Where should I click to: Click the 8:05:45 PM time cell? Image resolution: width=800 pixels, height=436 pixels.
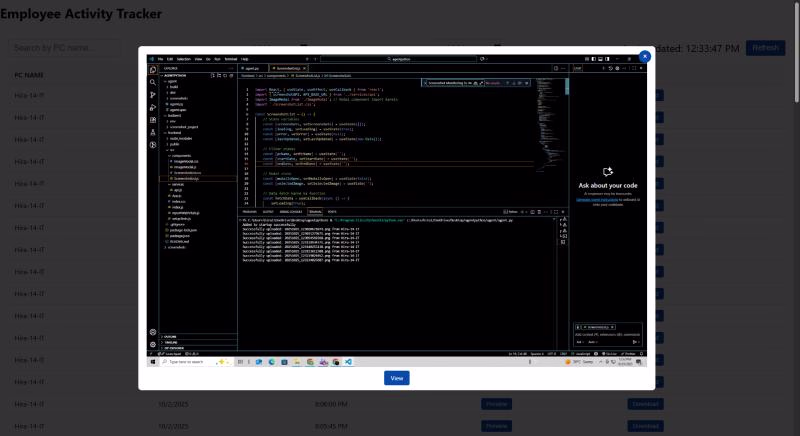click(331, 426)
